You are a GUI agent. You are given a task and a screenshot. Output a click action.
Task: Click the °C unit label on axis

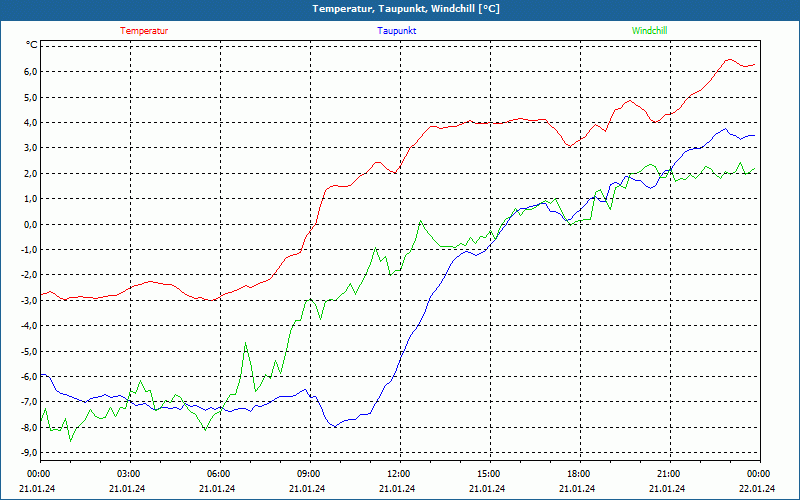coord(31,45)
